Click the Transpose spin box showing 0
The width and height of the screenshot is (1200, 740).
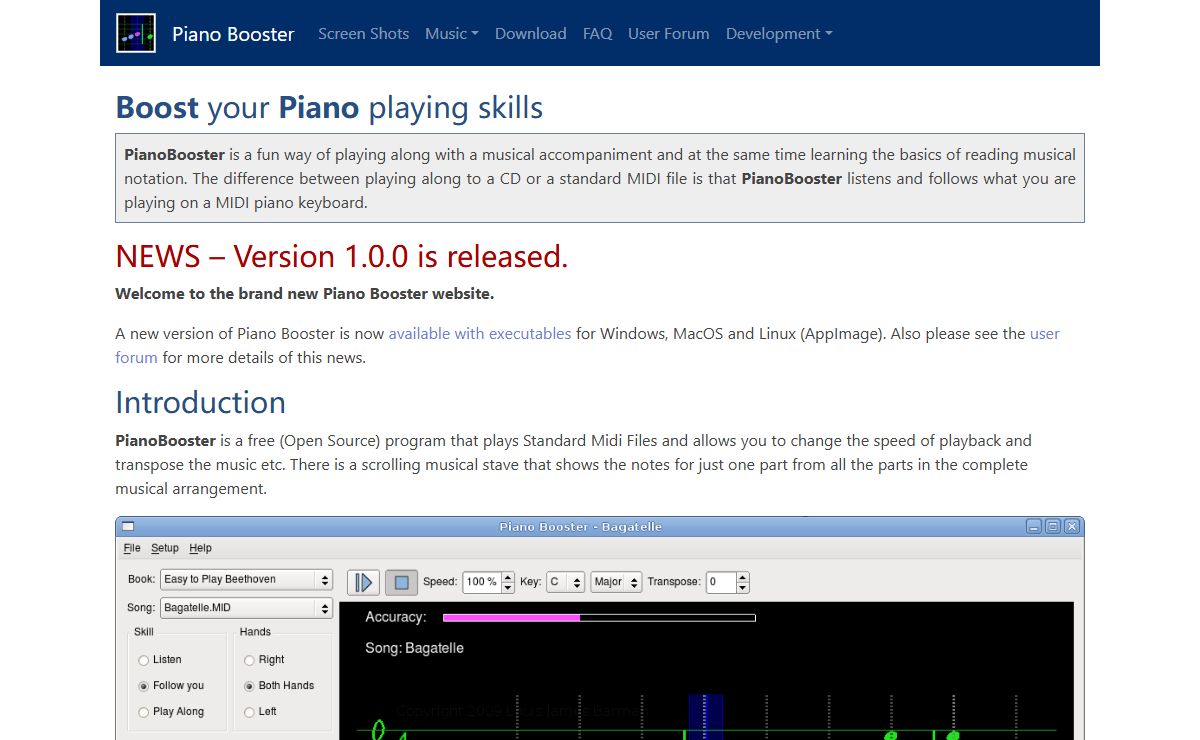(x=728, y=582)
